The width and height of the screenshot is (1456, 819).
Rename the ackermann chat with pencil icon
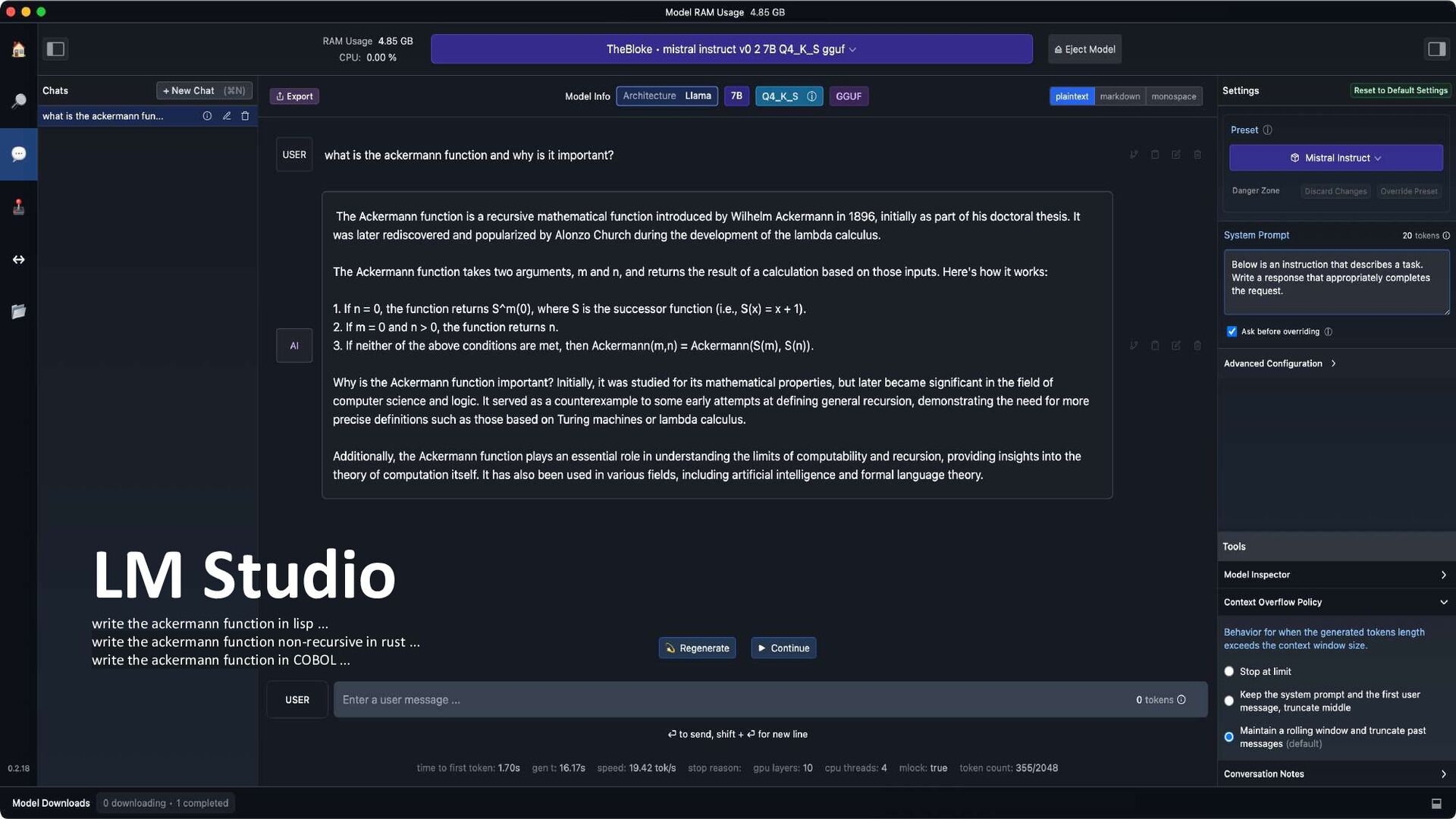point(226,116)
